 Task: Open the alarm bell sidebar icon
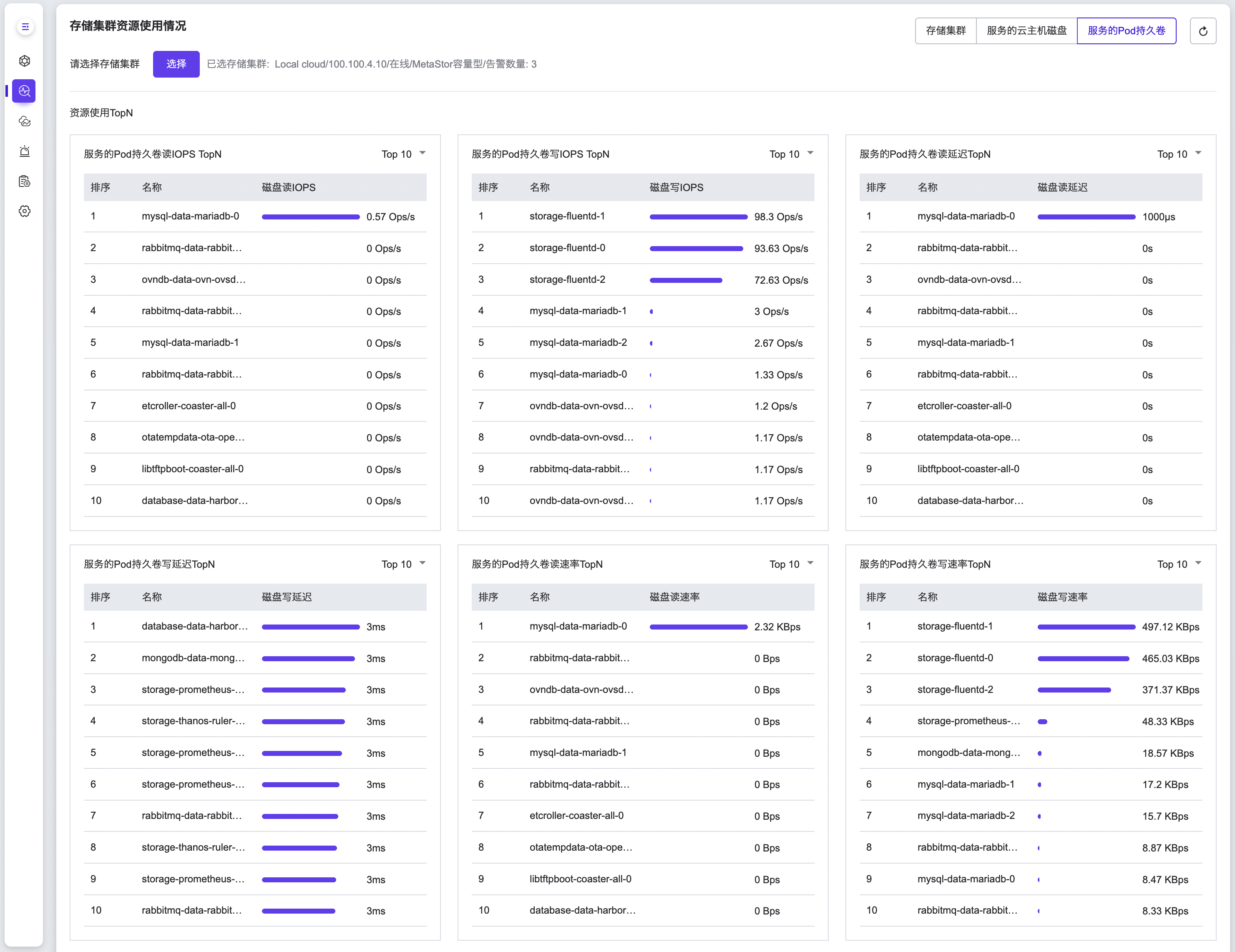24,151
